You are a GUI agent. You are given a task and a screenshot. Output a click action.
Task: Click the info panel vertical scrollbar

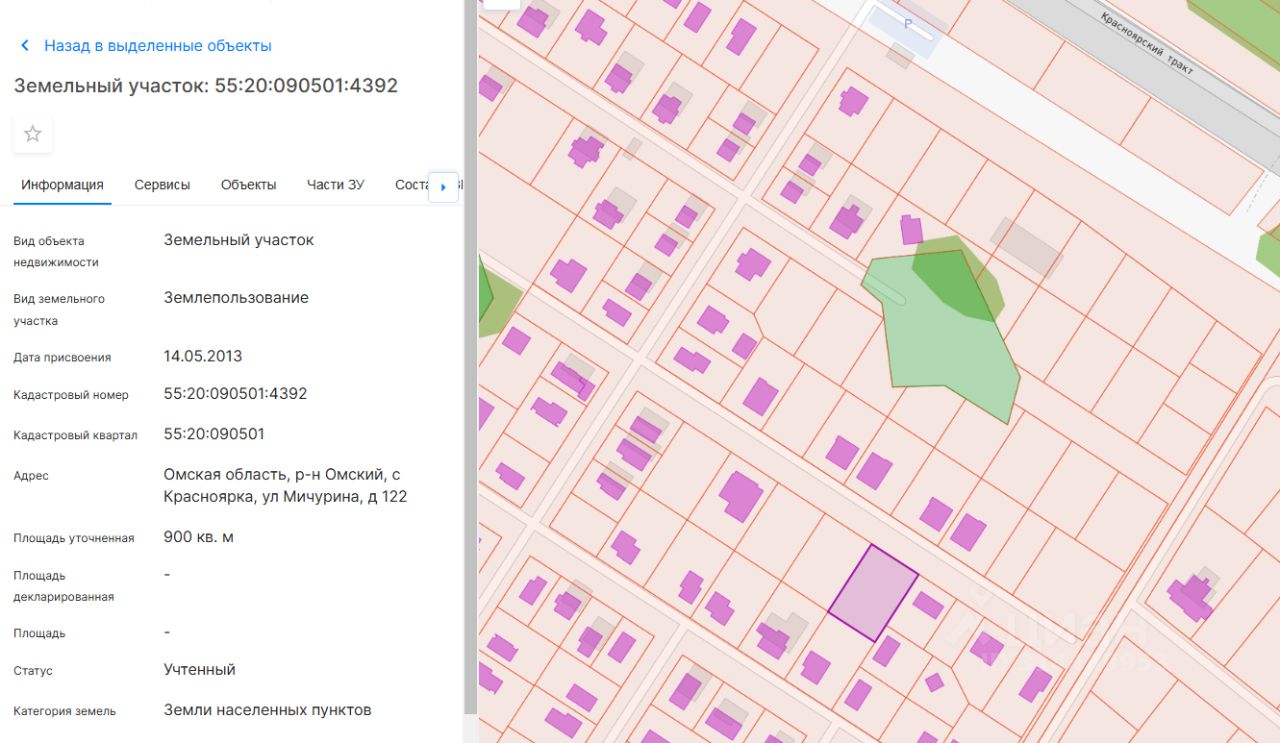coord(469,355)
